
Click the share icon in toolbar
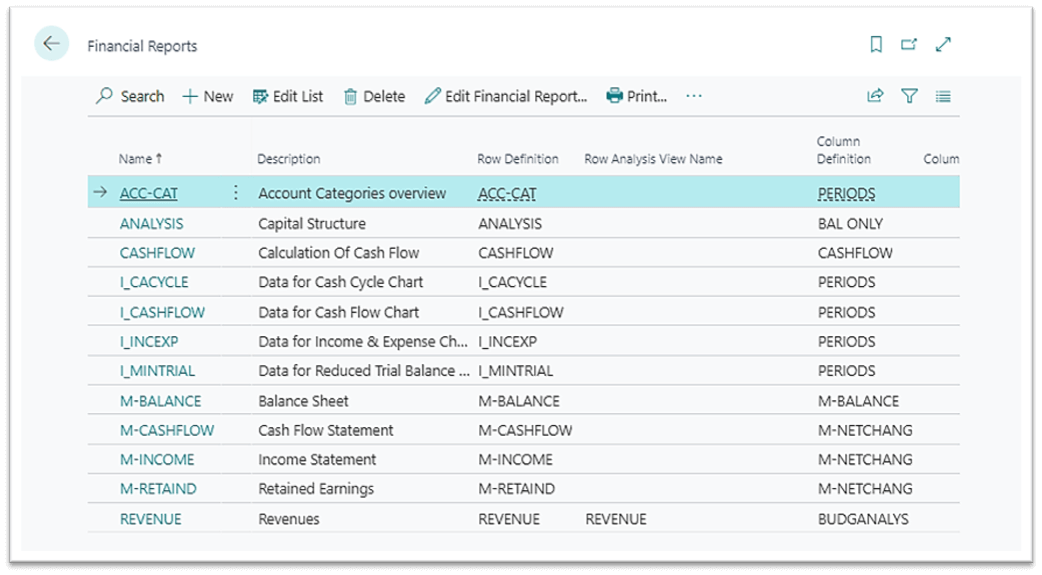[x=875, y=96]
